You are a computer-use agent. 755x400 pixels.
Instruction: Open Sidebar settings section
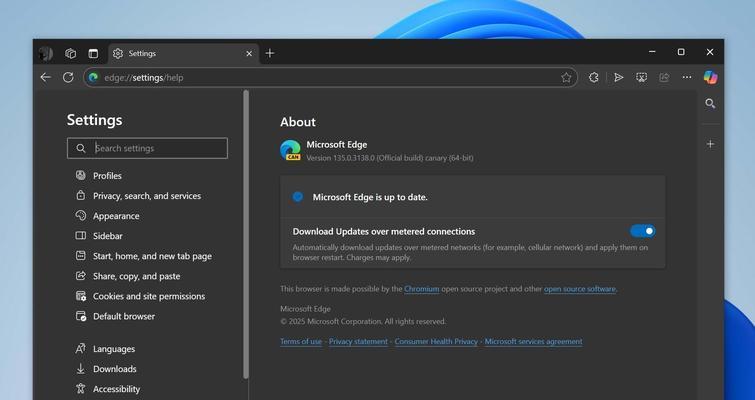99,236
